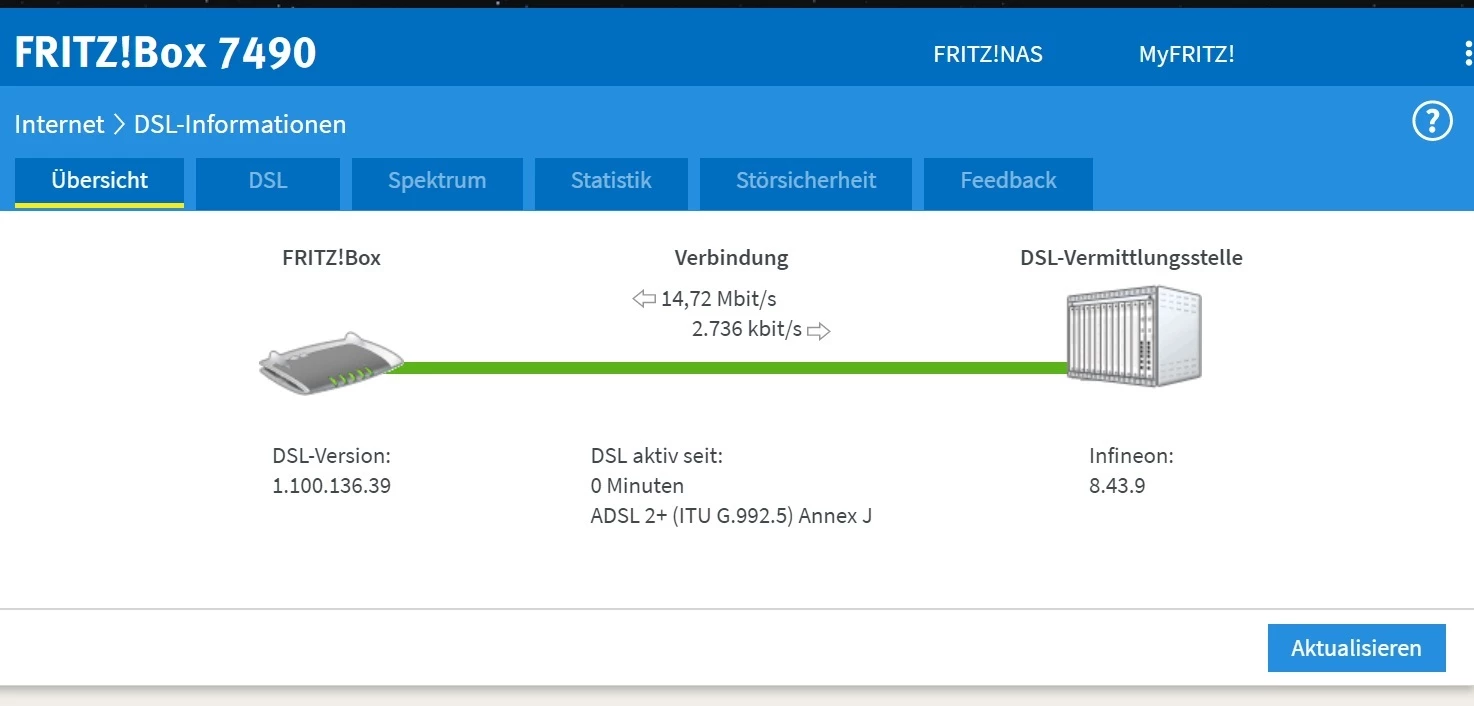Click the upstream right arrow icon

(819, 330)
